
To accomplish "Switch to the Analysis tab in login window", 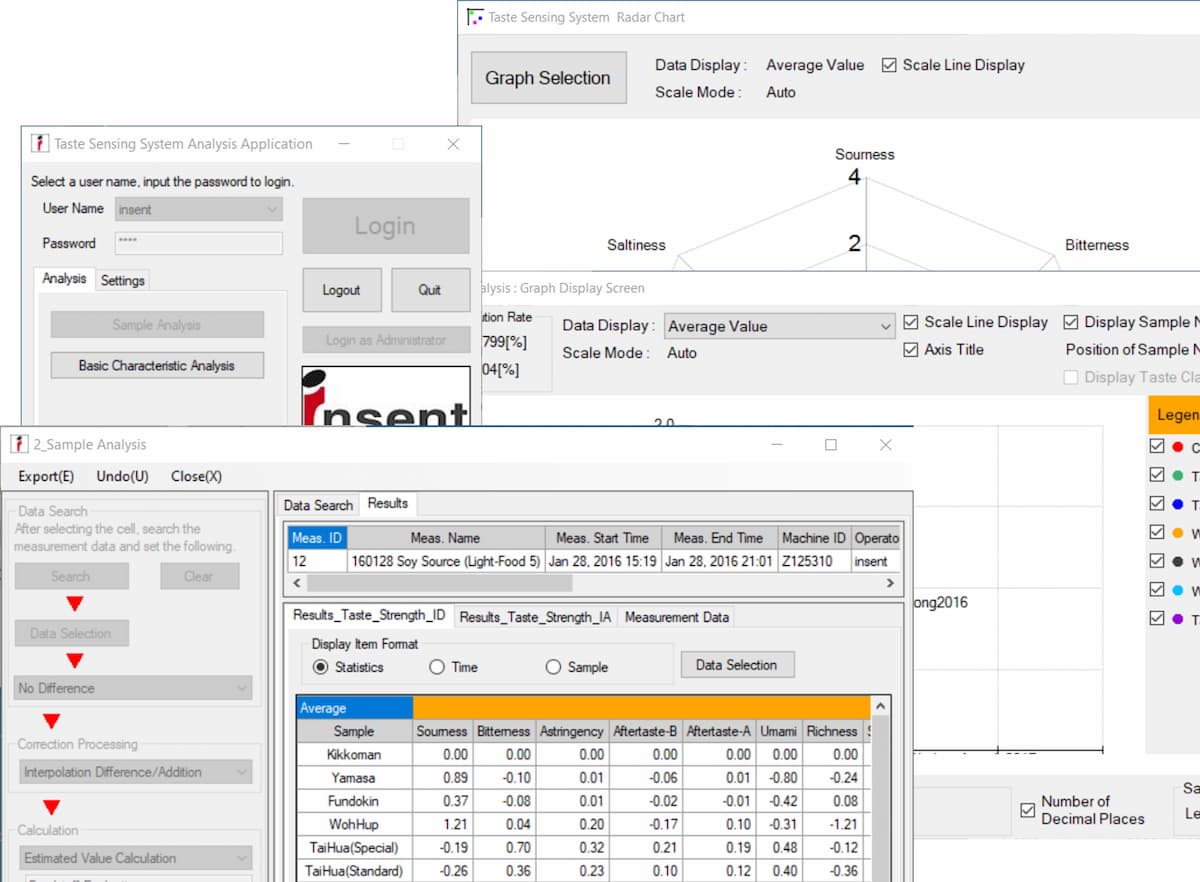I will [x=64, y=279].
